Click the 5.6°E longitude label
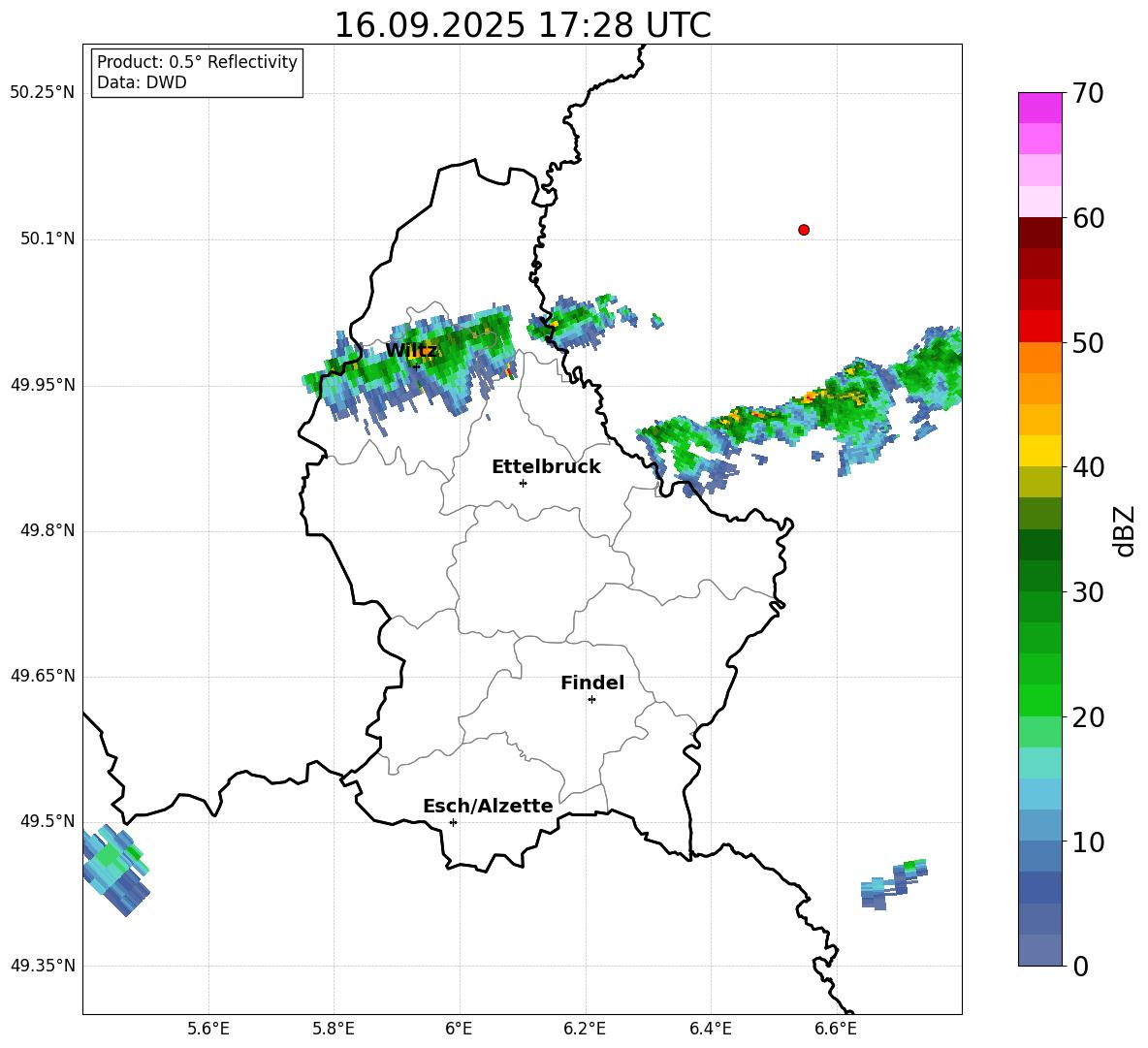 click(208, 1029)
